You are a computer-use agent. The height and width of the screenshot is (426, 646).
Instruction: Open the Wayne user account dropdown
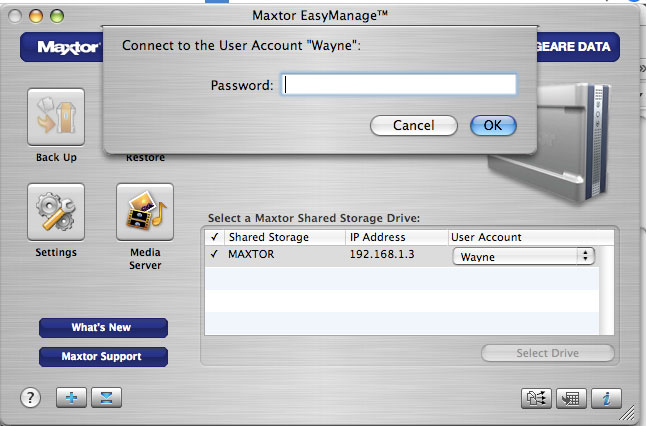(x=523, y=256)
